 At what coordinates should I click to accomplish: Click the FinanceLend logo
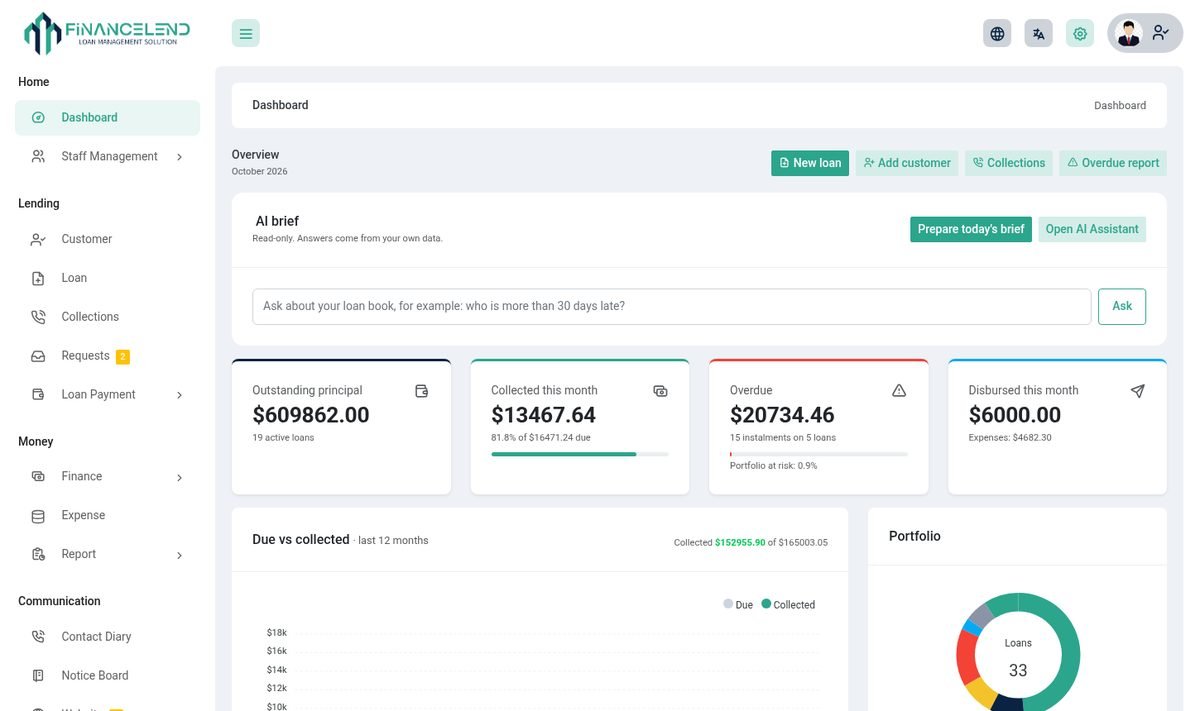107,32
